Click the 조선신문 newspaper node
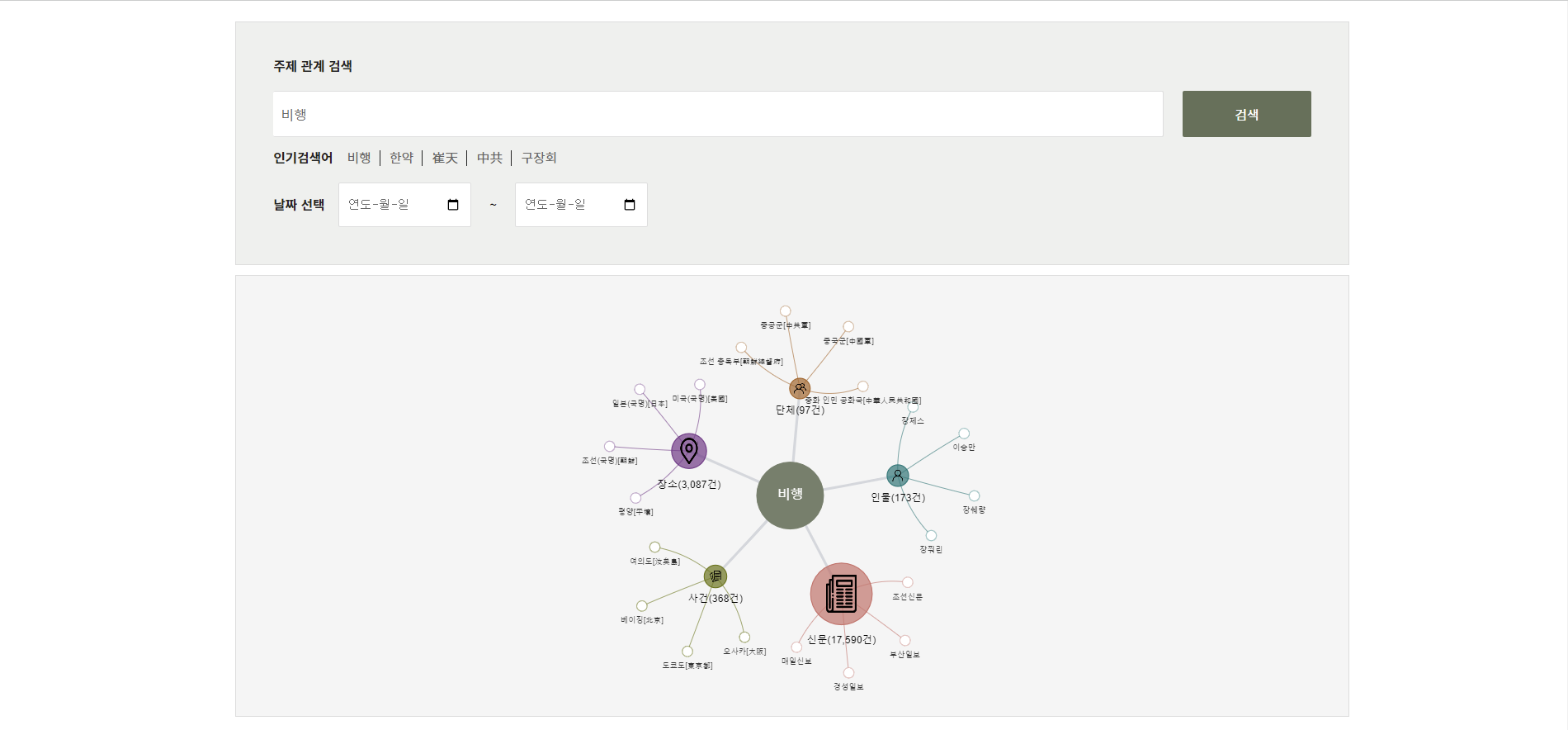 [x=907, y=582]
